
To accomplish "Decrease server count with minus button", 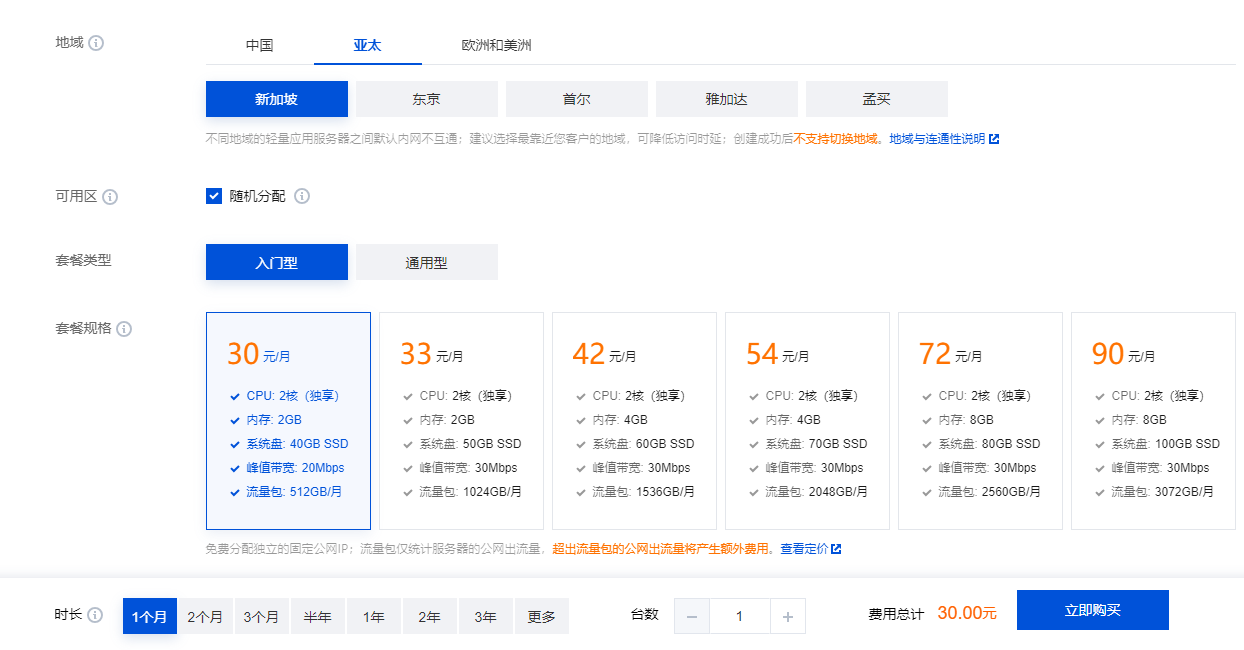I will pos(691,617).
